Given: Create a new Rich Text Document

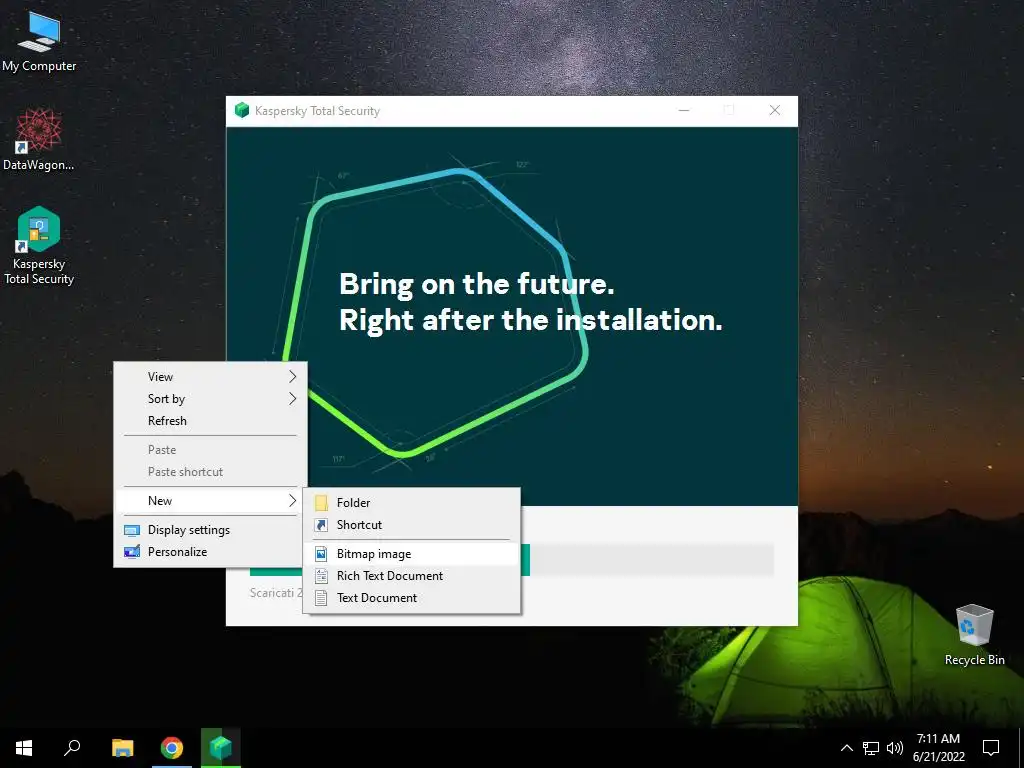Looking at the screenshot, I should pyautogui.click(x=412, y=576).
